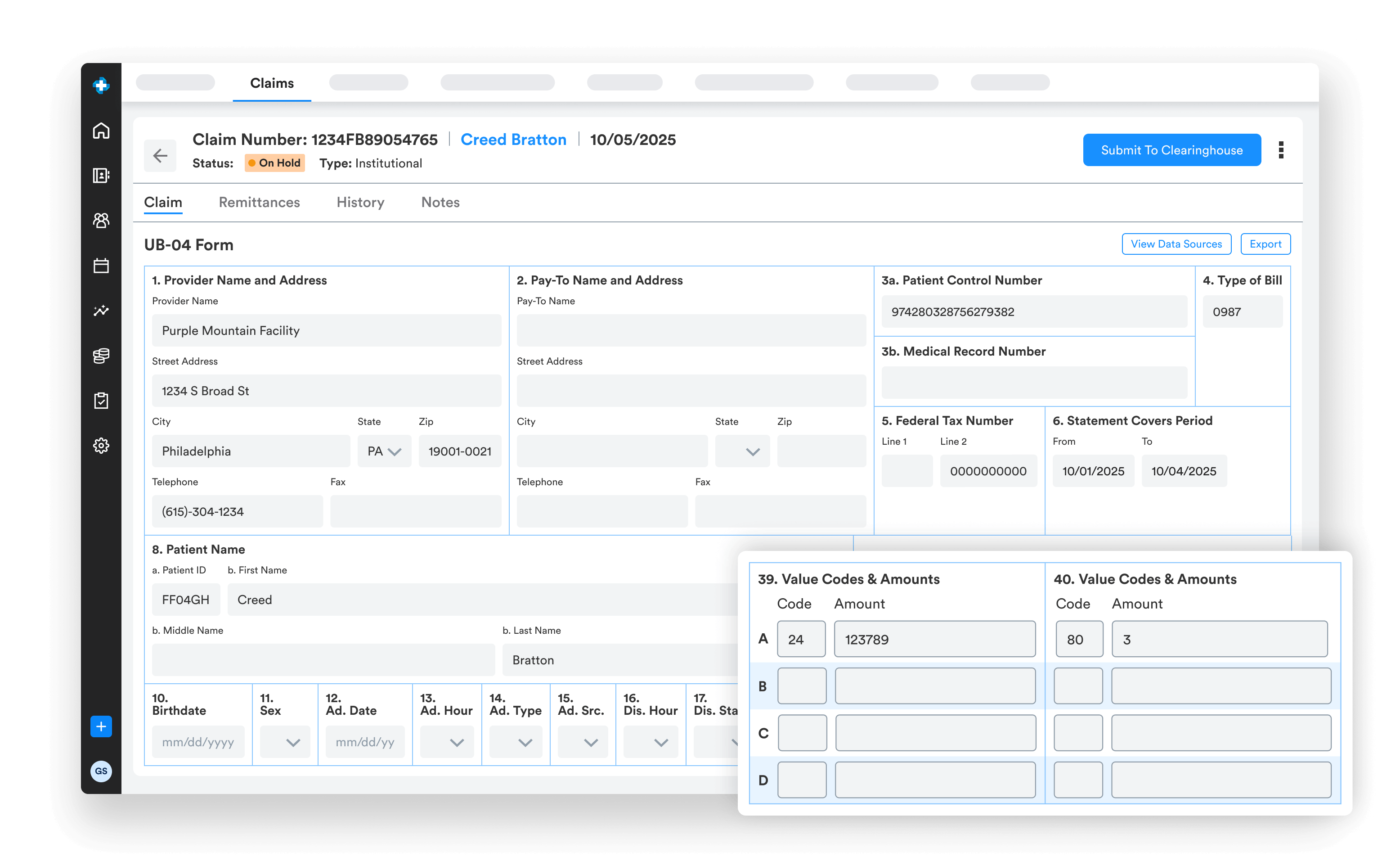Click the home icon in sidebar
The width and height of the screenshot is (1400, 857).
click(x=101, y=131)
